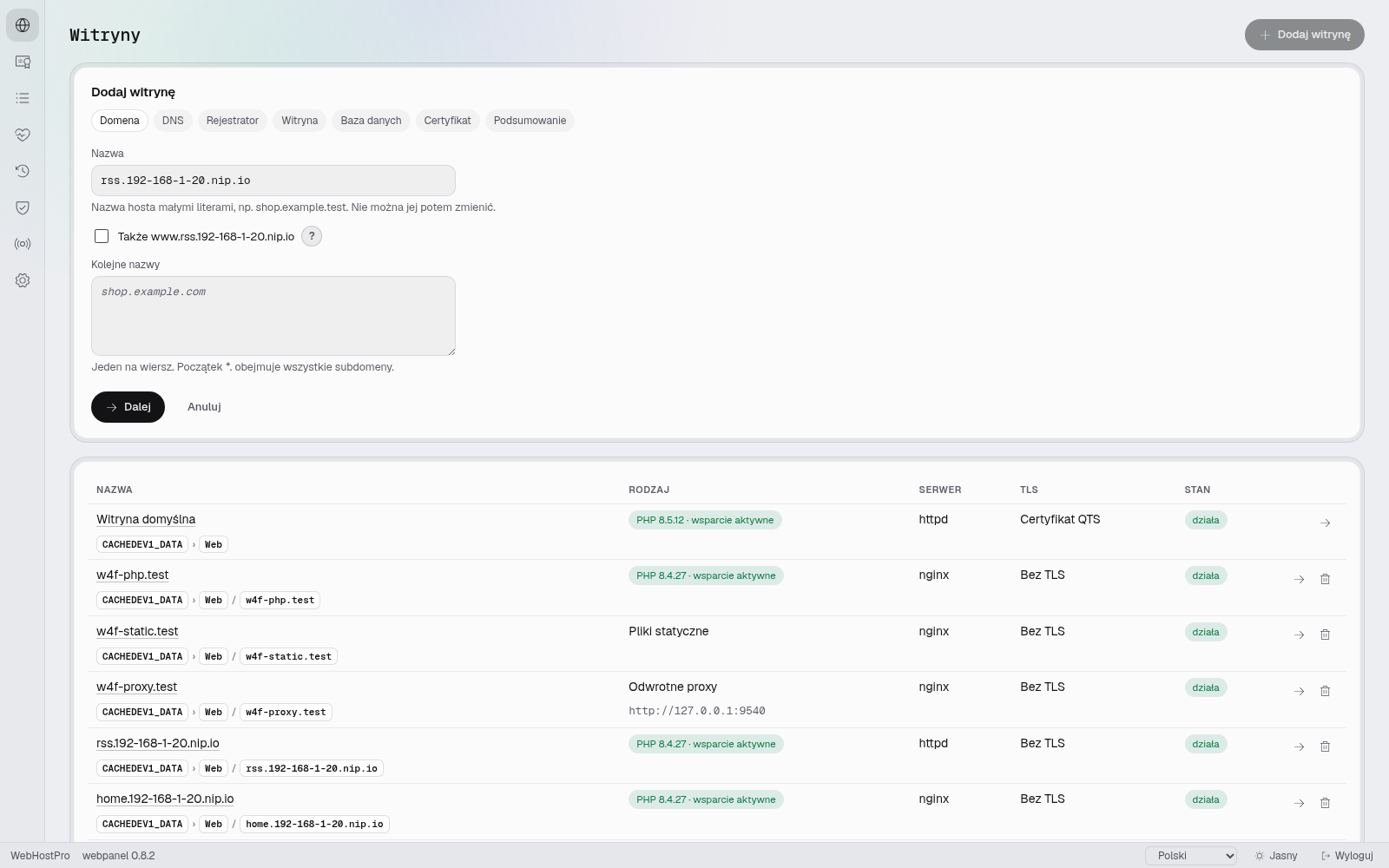
Task: Click the Anuluj button
Action: click(x=204, y=407)
